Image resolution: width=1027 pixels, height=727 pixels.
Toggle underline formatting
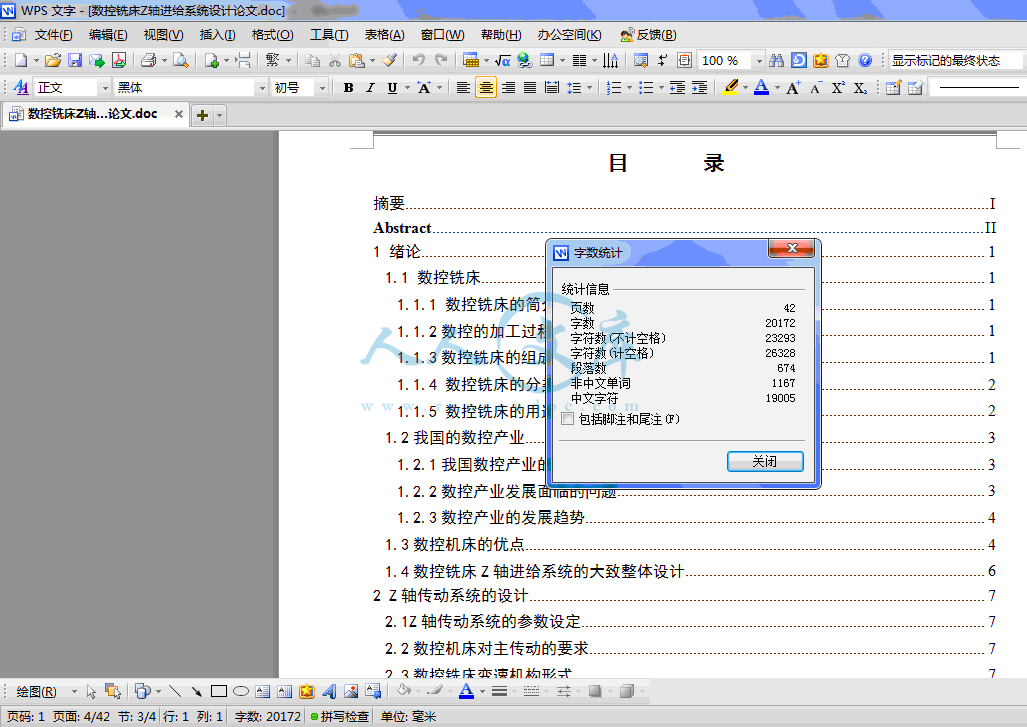pyautogui.click(x=392, y=88)
